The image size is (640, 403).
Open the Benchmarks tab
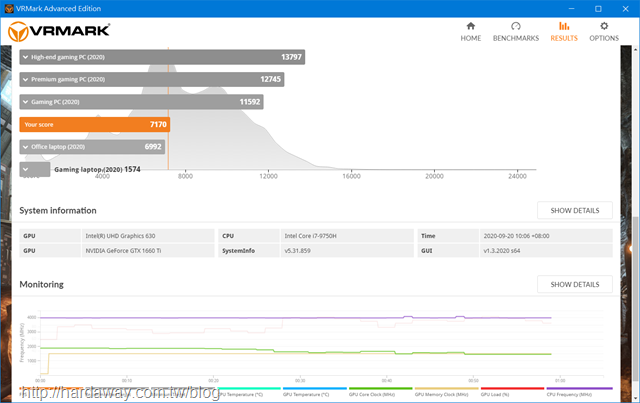click(x=516, y=32)
